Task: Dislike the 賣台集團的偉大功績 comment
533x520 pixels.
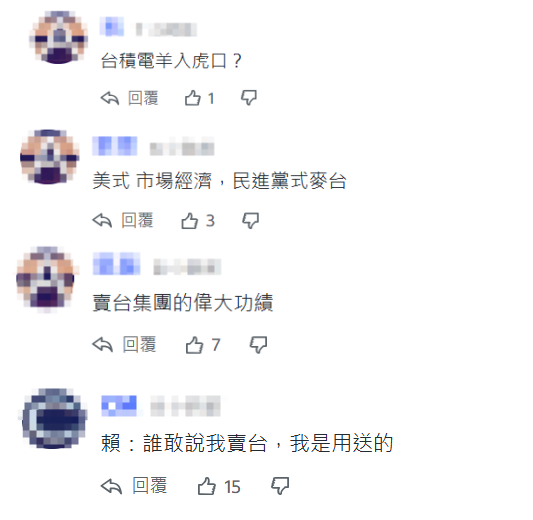Action: (x=258, y=345)
